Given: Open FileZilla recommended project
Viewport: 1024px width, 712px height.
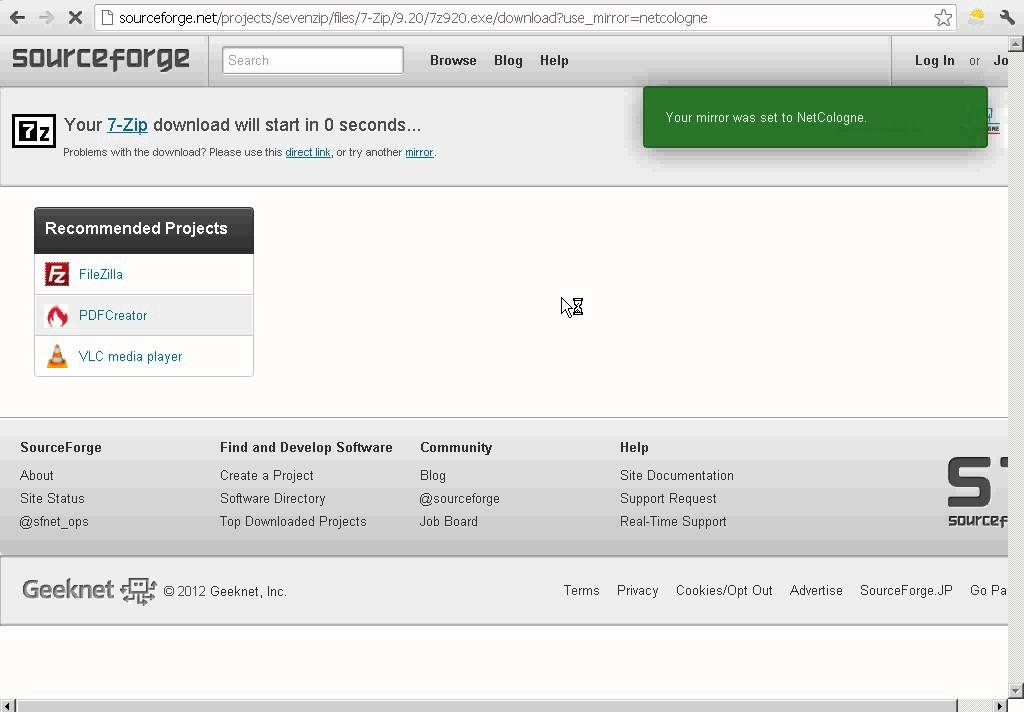Looking at the screenshot, I should 101,274.
